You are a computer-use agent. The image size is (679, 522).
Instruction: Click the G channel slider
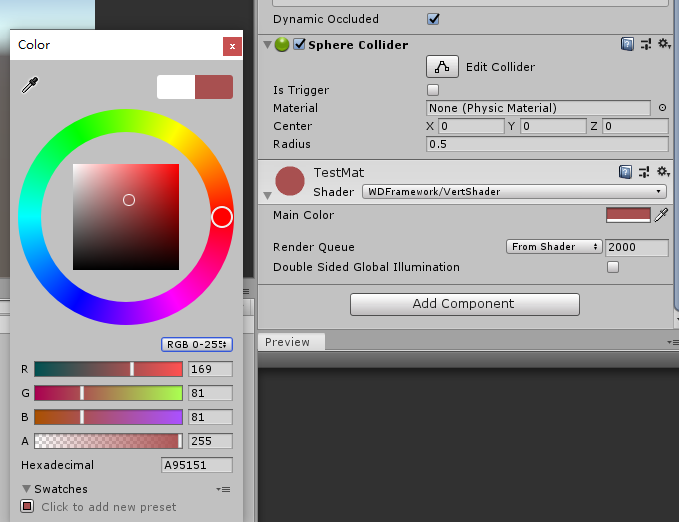[x=108, y=393]
